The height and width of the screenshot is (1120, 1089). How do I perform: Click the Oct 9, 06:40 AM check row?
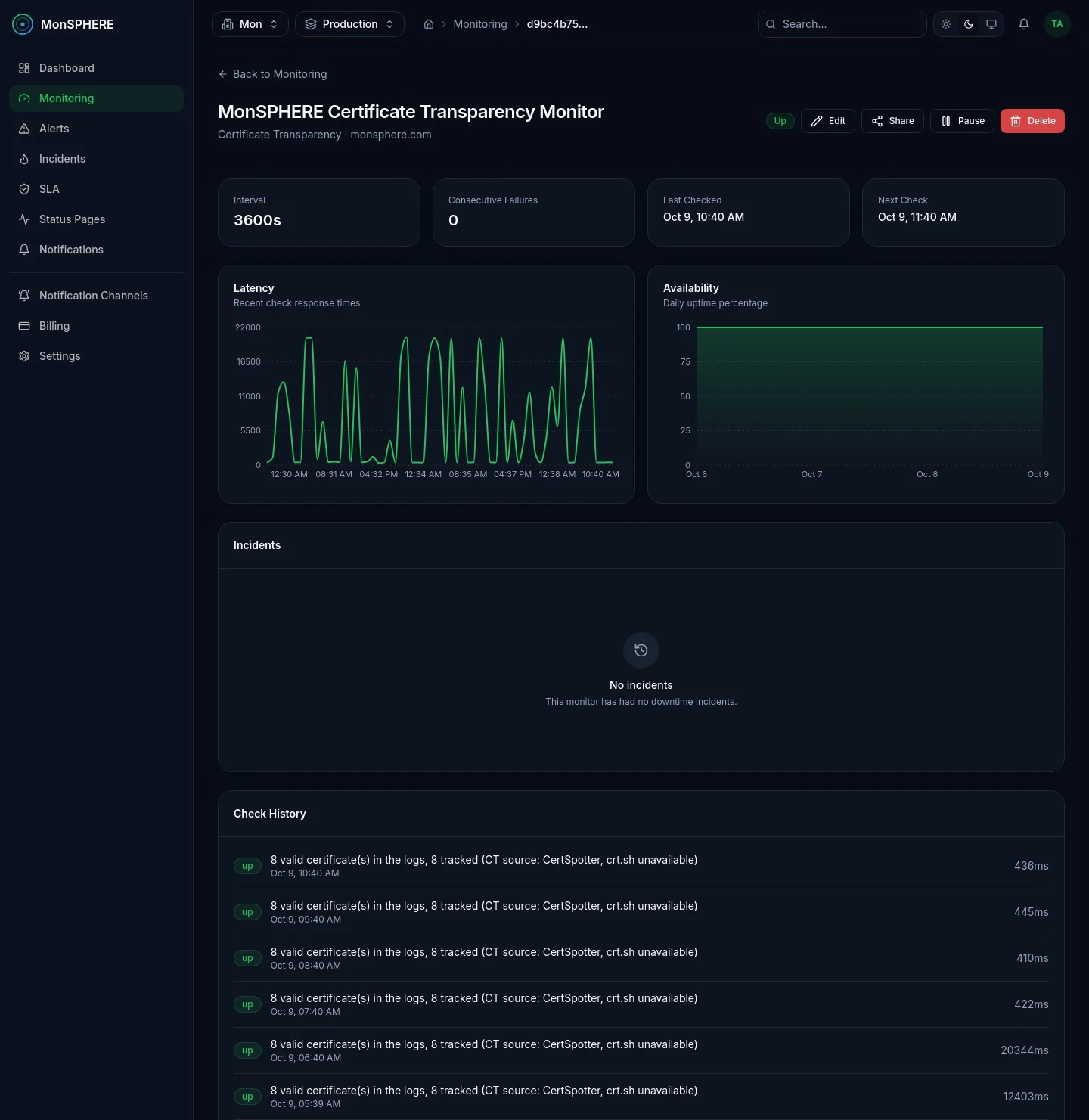coord(641,1050)
